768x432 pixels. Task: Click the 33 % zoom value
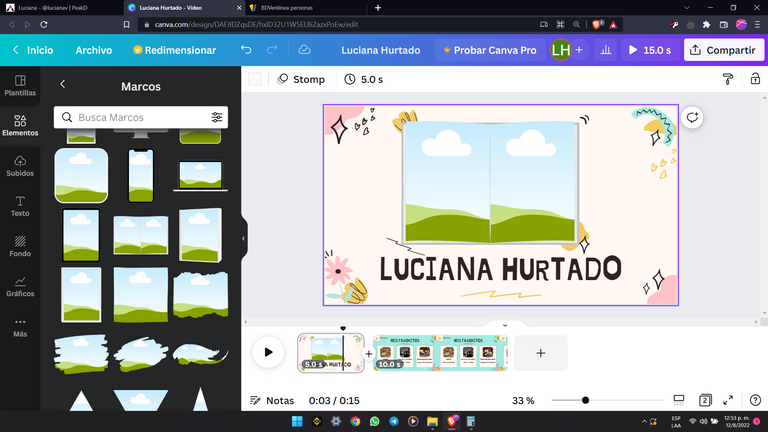point(523,401)
